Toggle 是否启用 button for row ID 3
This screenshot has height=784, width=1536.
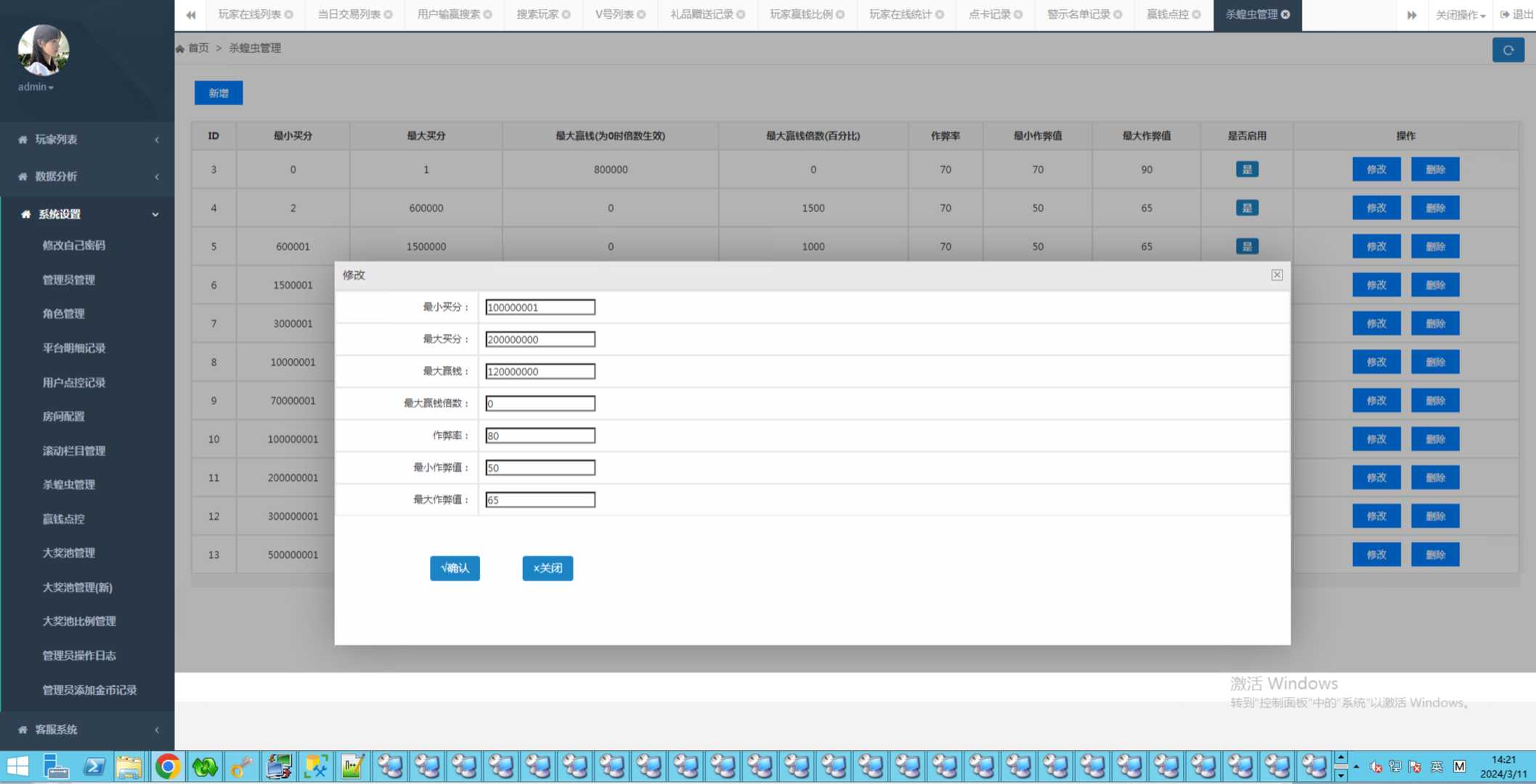1246,169
